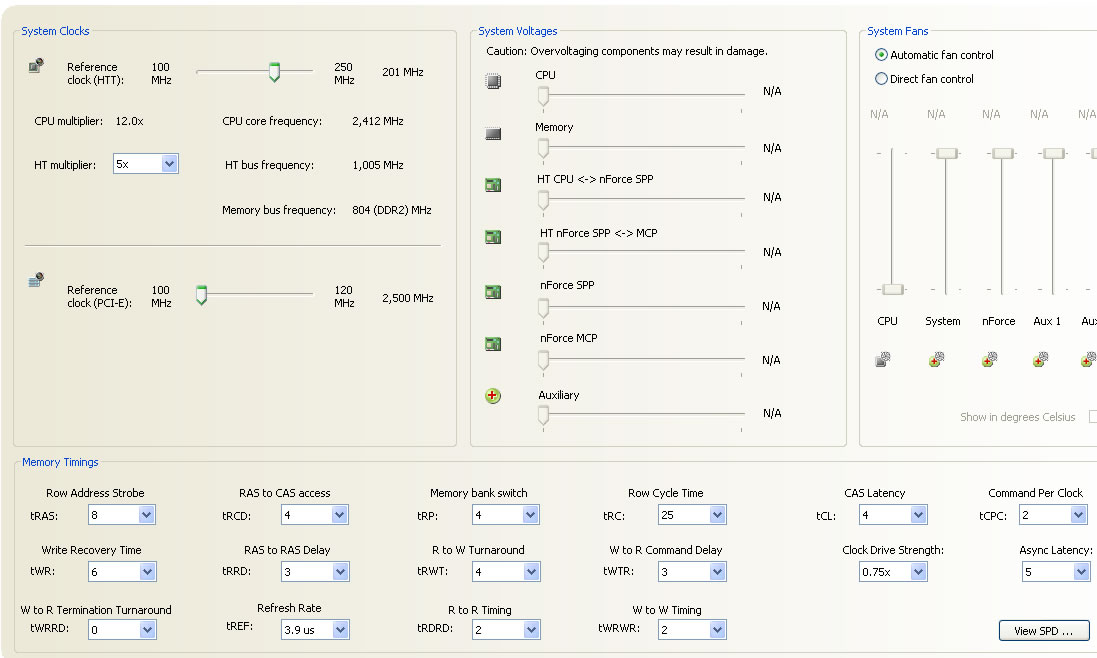Open the HT multiplier dropdown
This screenshot has width=1097, height=658.
169,164
